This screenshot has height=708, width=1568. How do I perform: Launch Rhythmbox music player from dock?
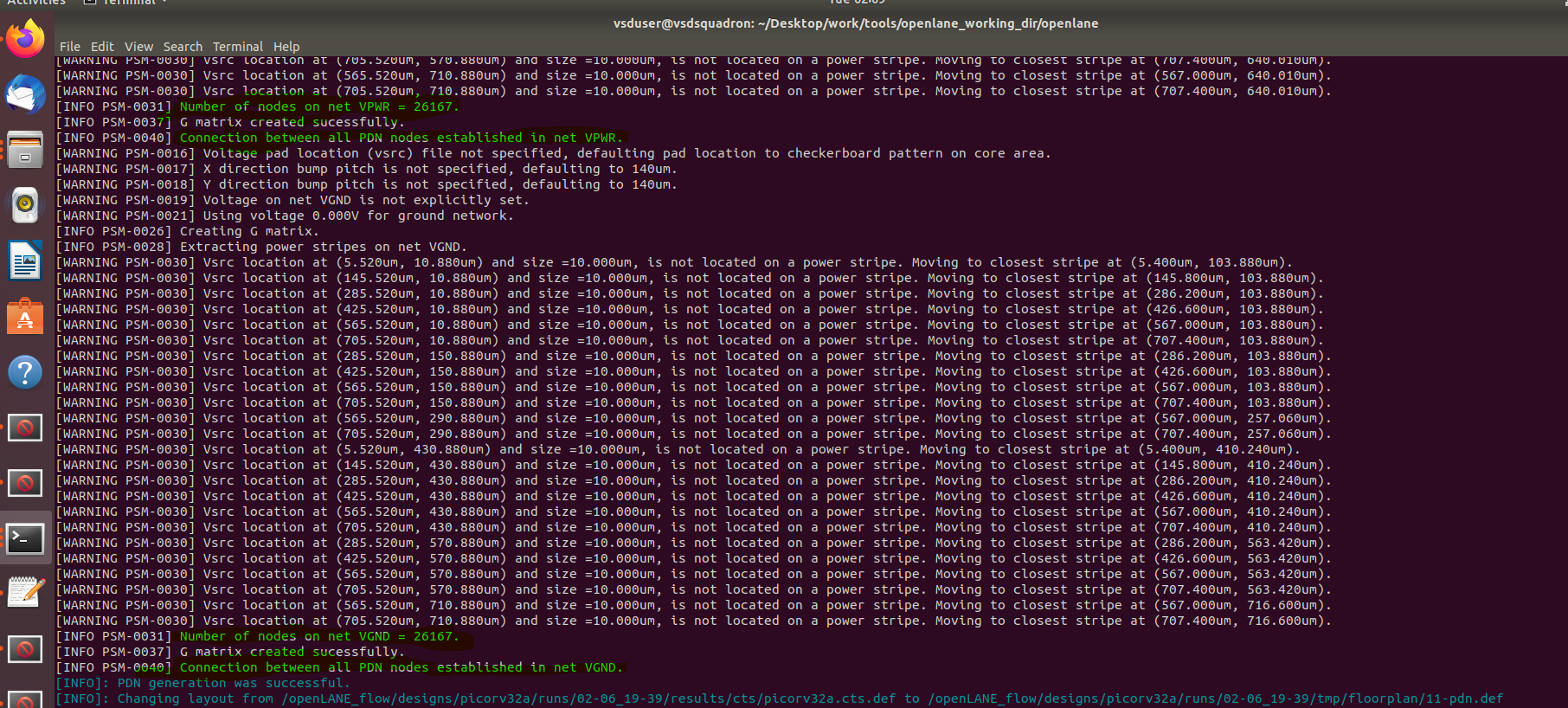25,205
